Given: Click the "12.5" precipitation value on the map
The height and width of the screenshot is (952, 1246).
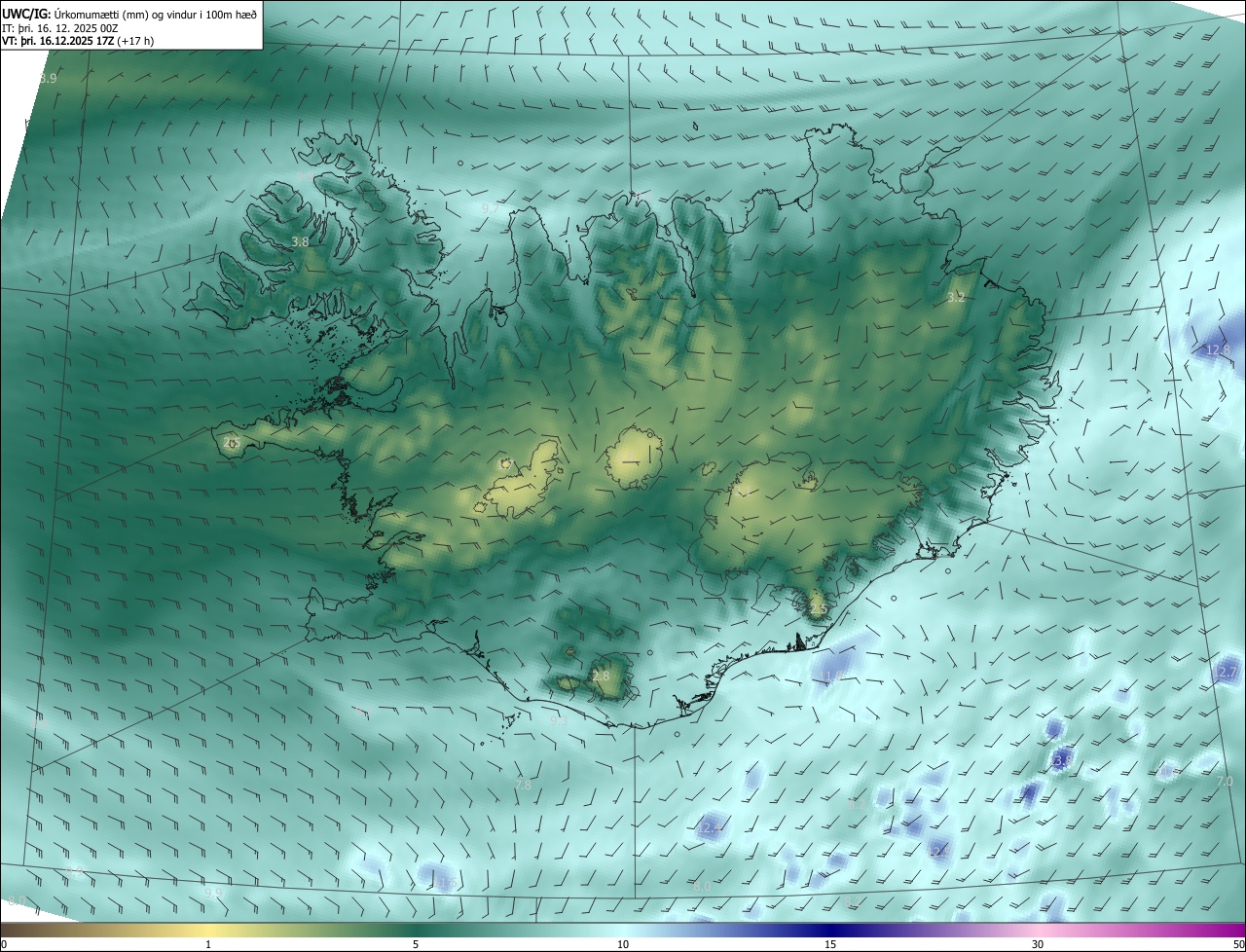Looking at the screenshot, I should [x=938, y=851].
